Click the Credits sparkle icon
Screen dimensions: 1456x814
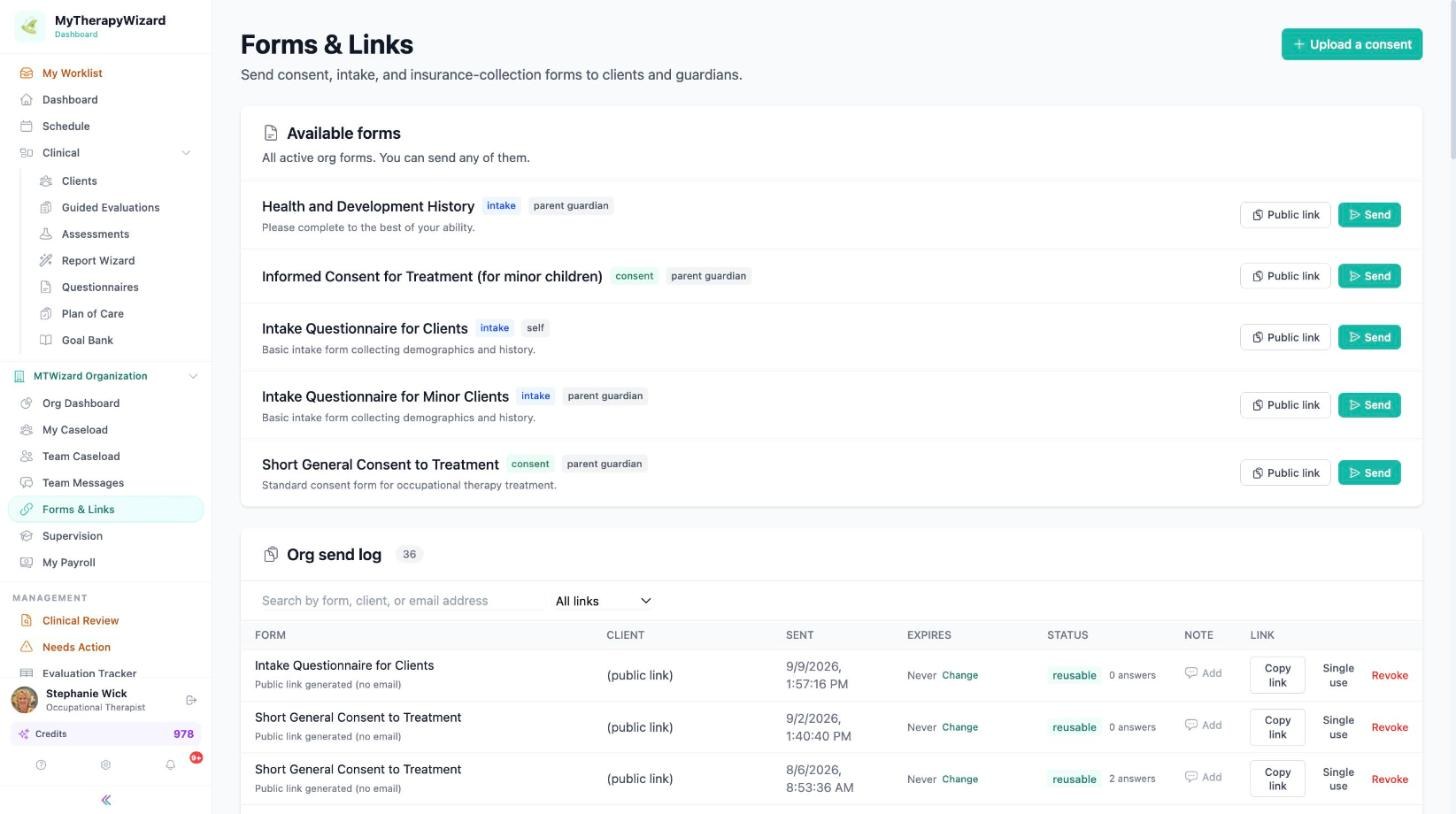coord(24,734)
